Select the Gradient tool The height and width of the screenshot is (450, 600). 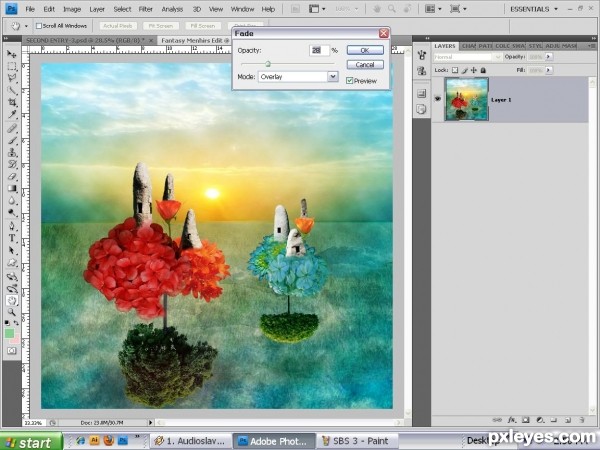pyautogui.click(x=12, y=189)
